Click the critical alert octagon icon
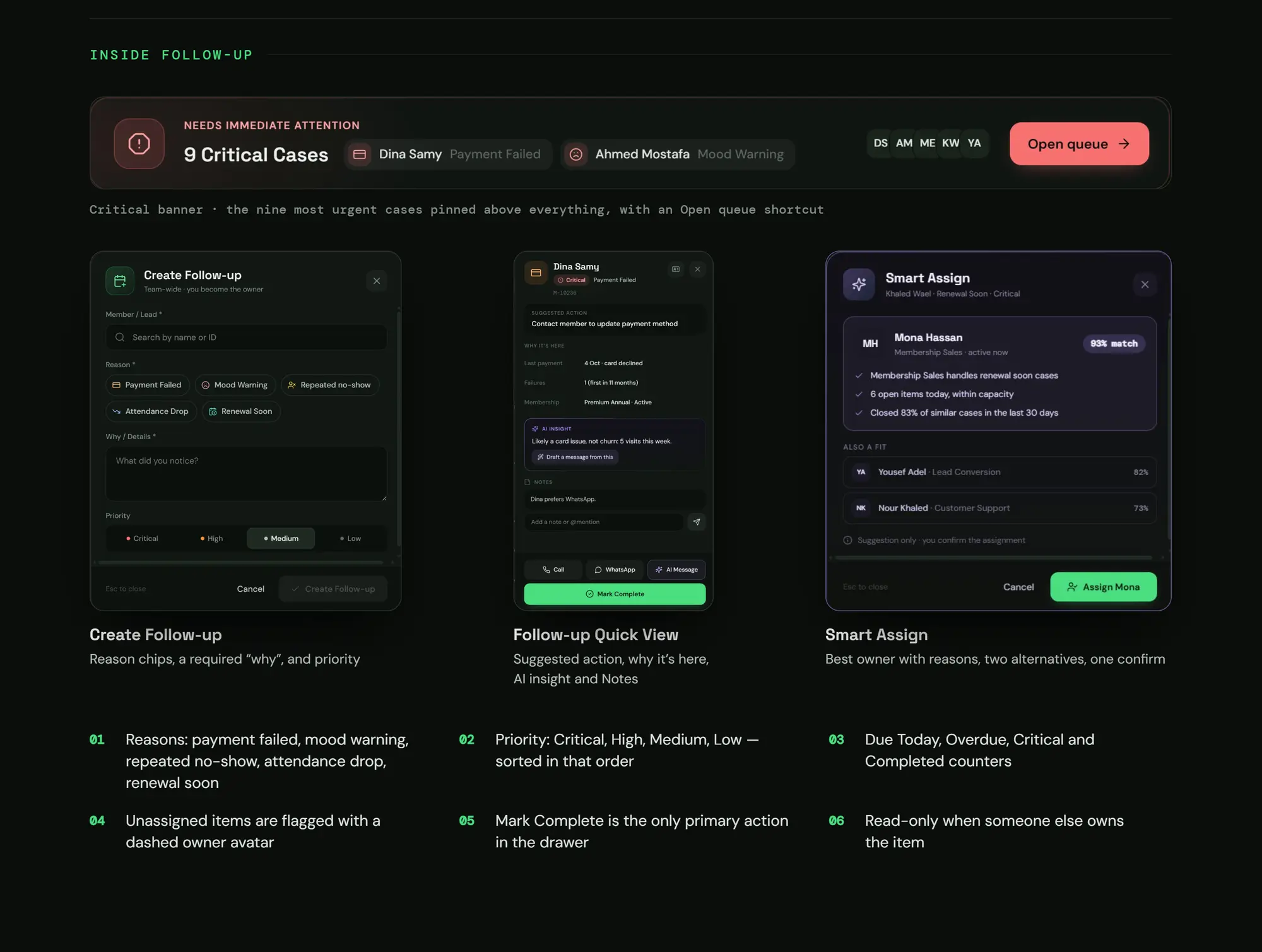This screenshot has width=1262, height=952. coord(139,143)
